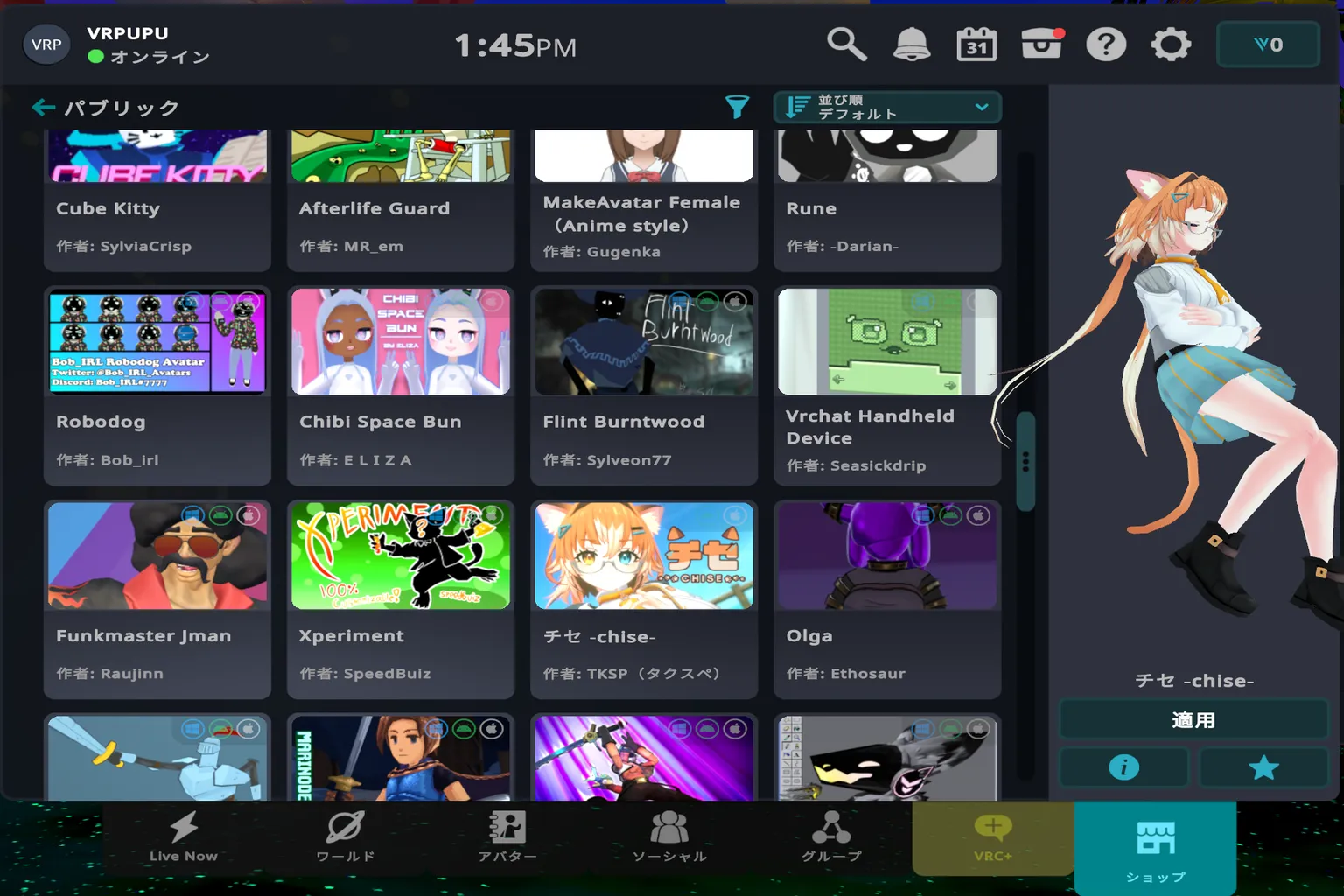Viewport: 1344px width, 896px height.
Task: Open the avatar filter funnel icon
Action: point(737,107)
